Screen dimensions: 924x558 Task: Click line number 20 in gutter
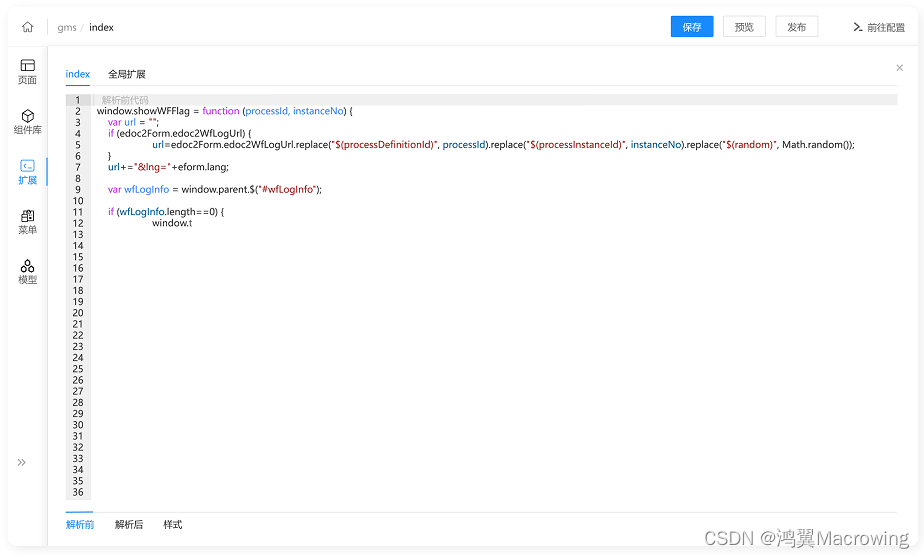pyautogui.click(x=78, y=313)
